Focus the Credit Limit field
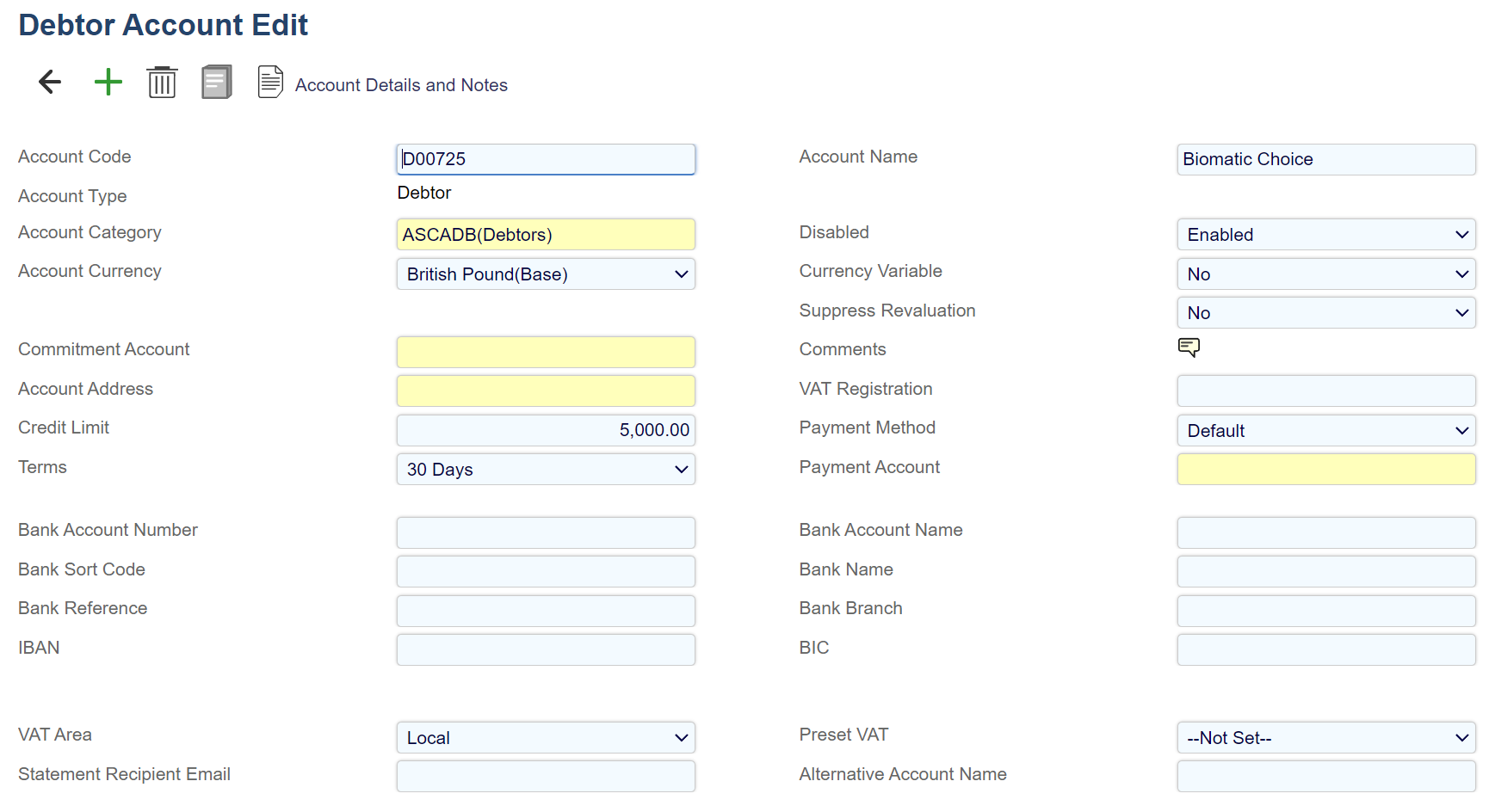Image resolution: width=1495 pixels, height=812 pixels. (546, 430)
